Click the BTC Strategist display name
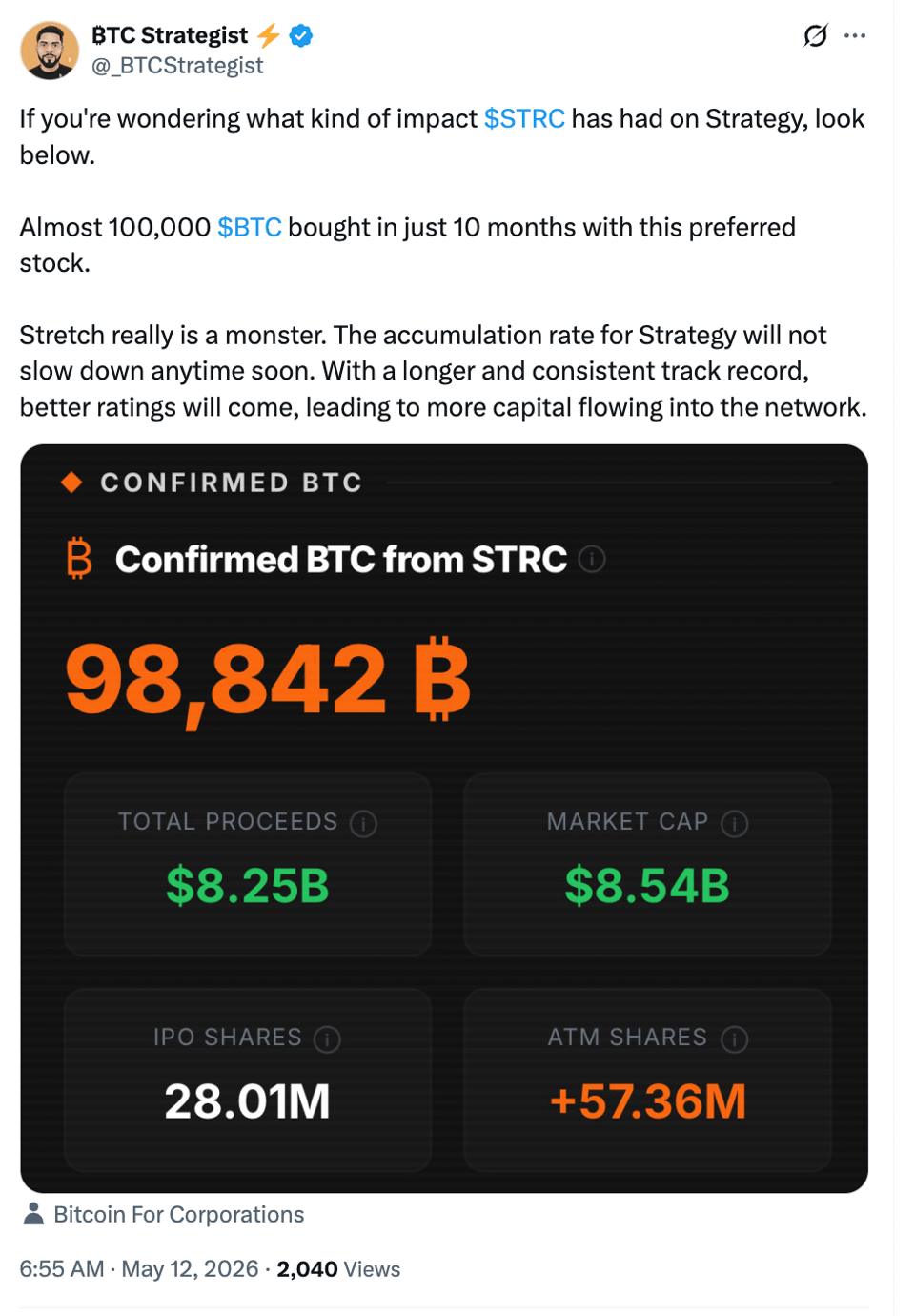This screenshot has height=1316, width=915. pos(170,35)
